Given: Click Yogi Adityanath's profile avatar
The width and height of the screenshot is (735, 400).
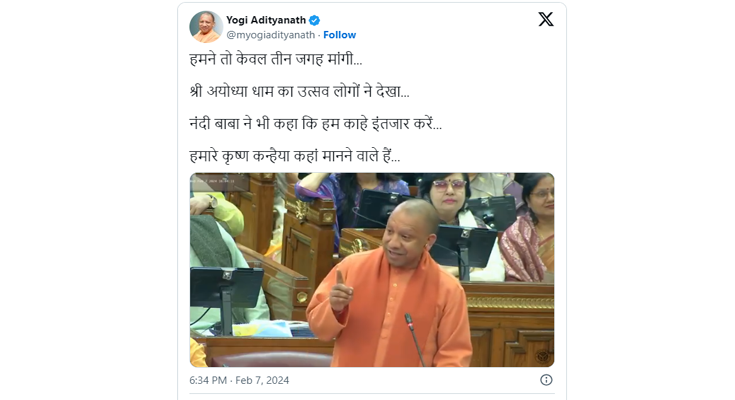Looking at the screenshot, I should tap(206, 27).
